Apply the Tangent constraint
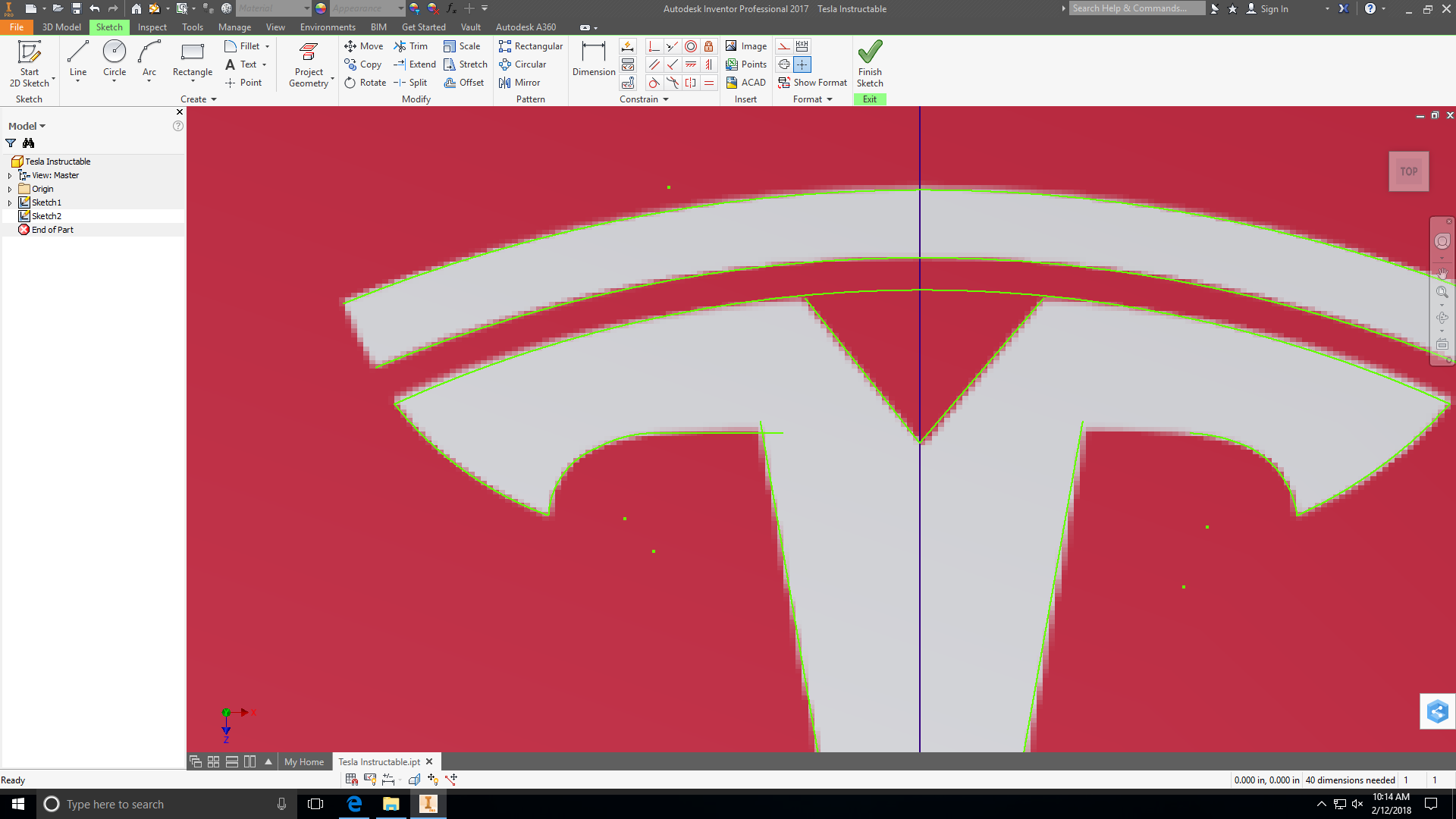Screen dimensions: 1456x819 tap(654, 83)
